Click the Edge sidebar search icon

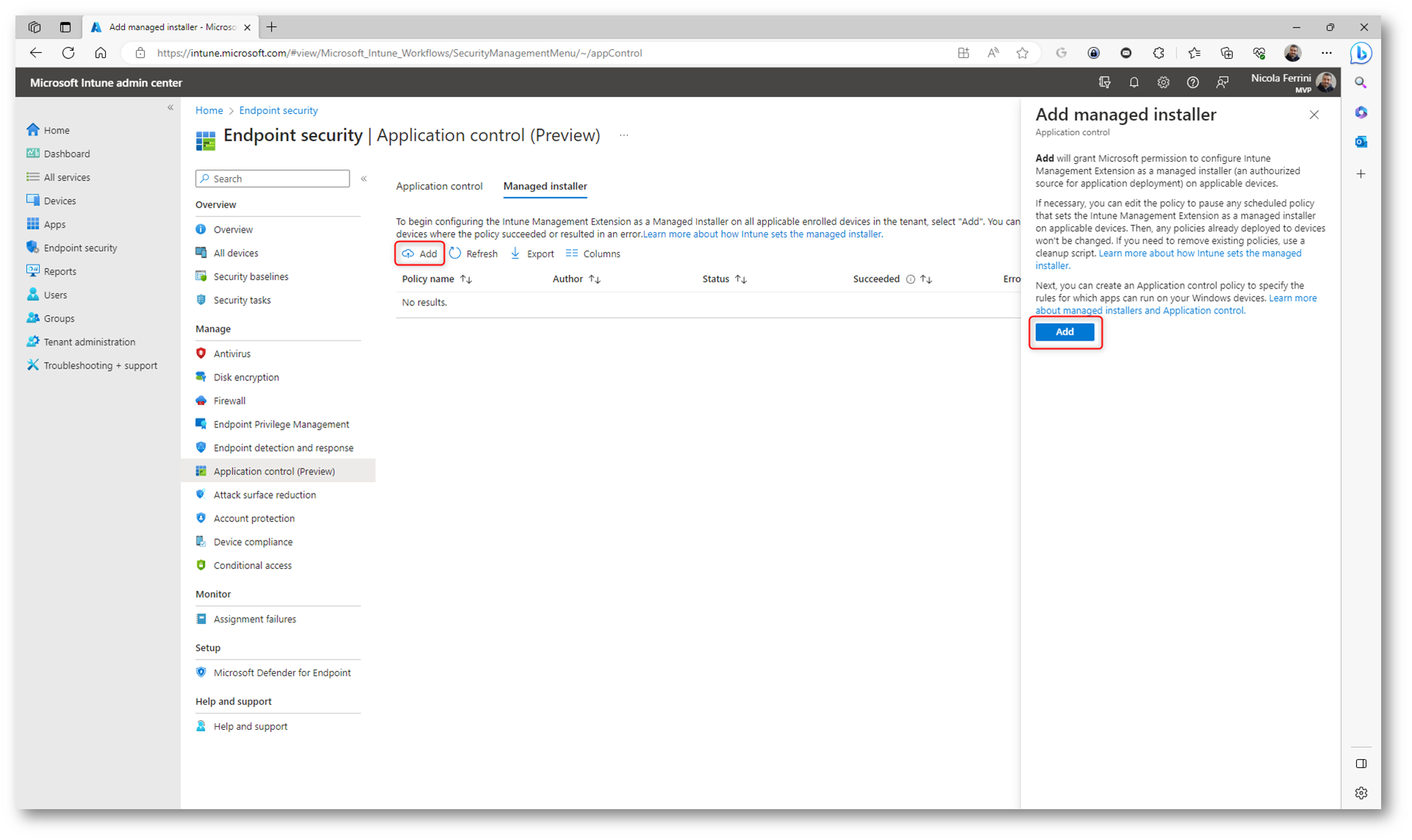[x=1361, y=83]
